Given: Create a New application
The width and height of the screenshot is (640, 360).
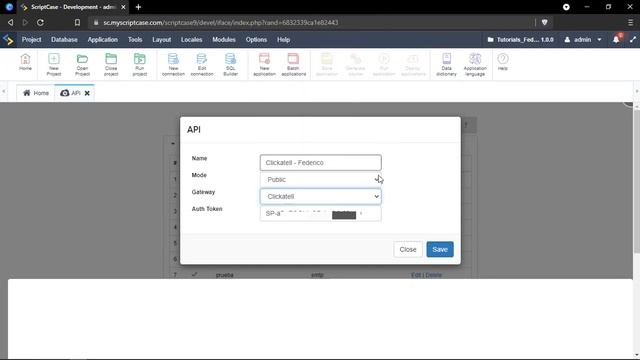Looking at the screenshot, I should (264, 64).
